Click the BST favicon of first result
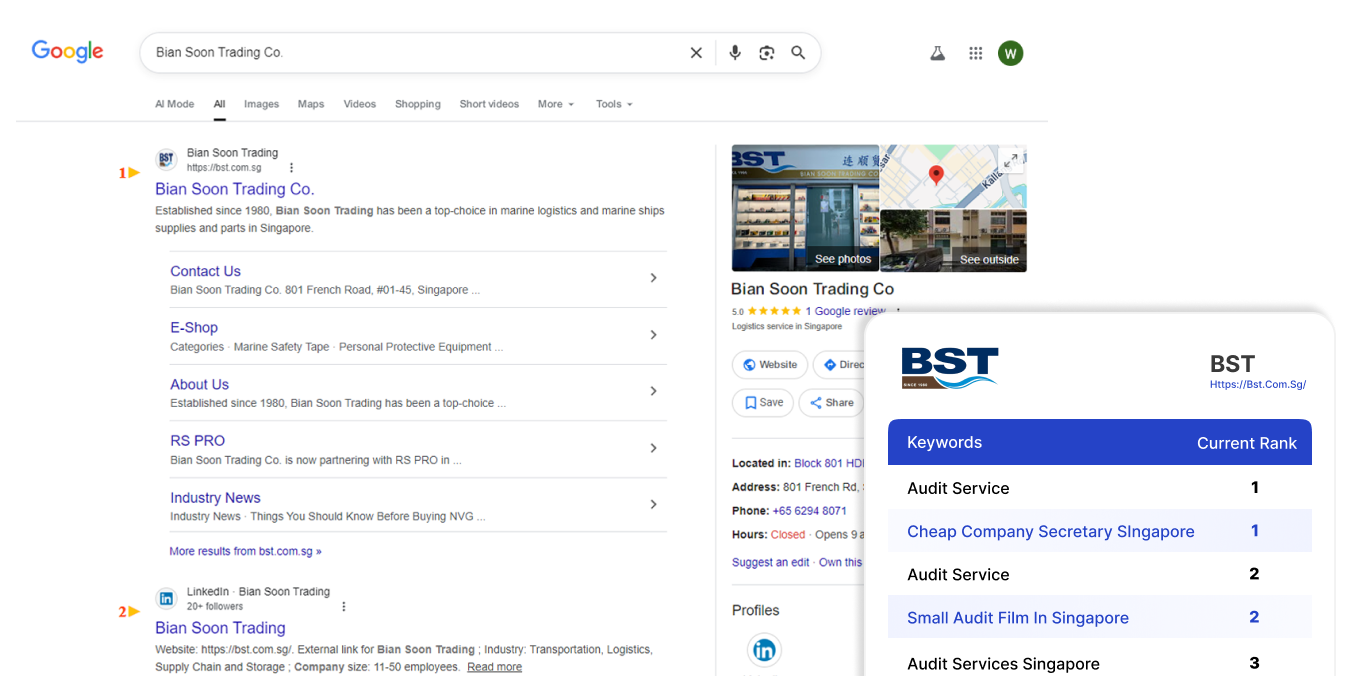Viewport: 1349px width, 676px height. pyautogui.click(x=166, y=160)
